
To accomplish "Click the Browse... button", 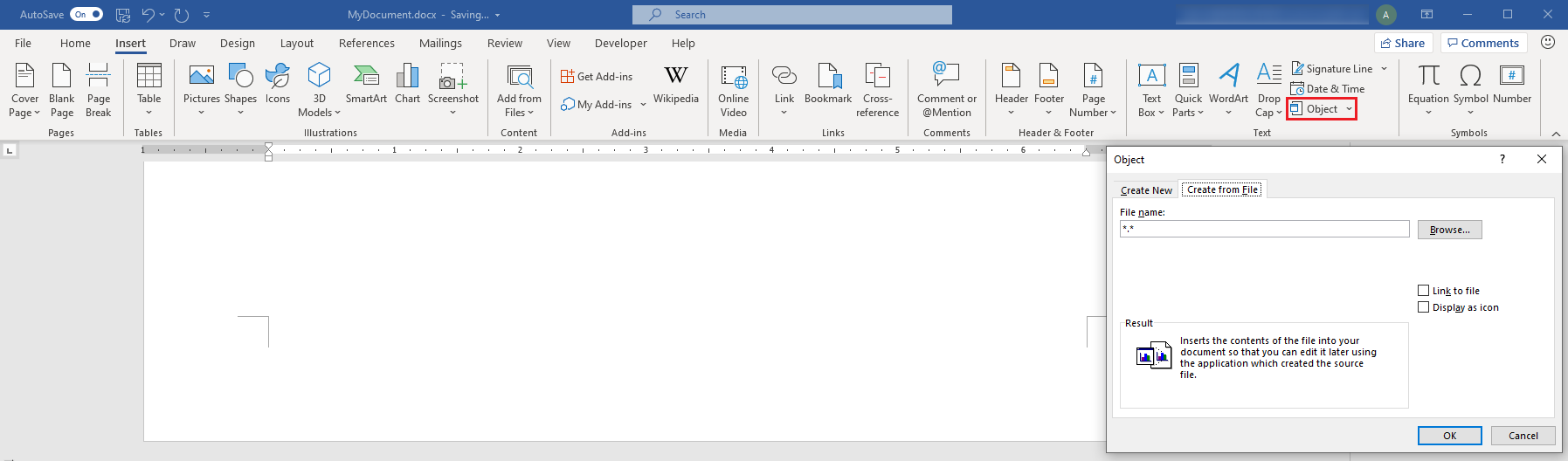I will tap(1450, 230).
